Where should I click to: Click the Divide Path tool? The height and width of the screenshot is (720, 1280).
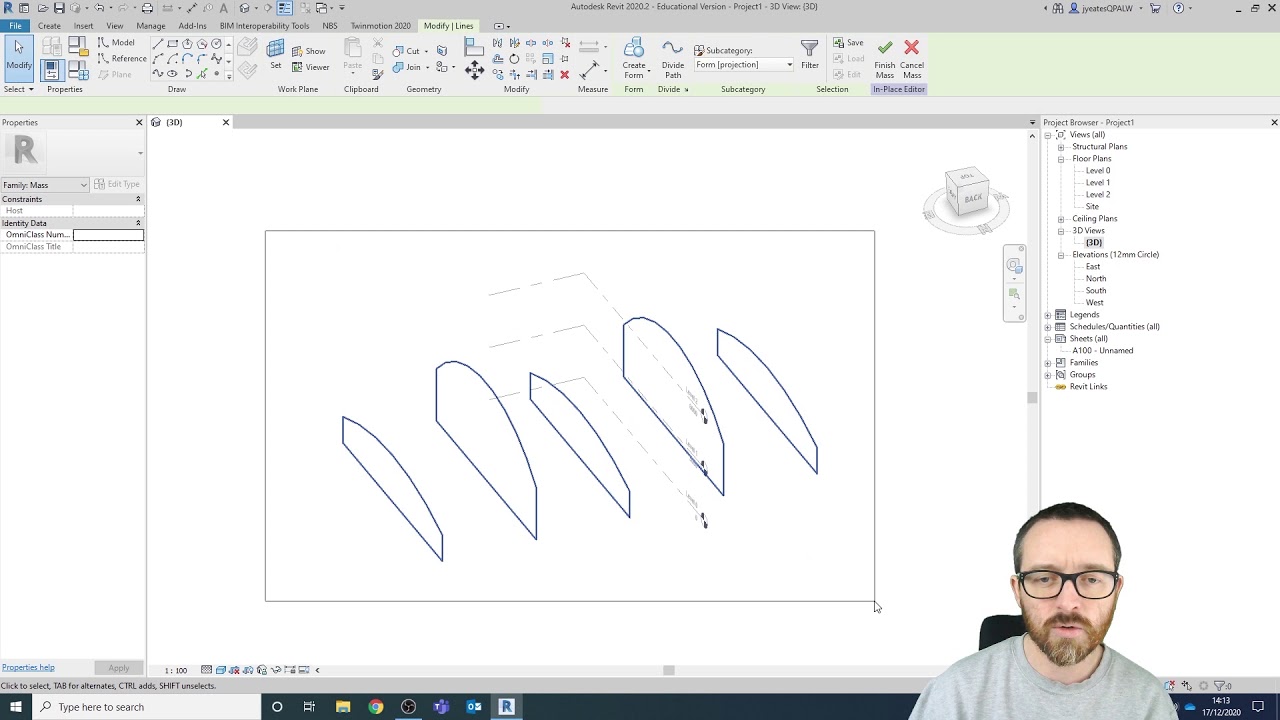pos(673,59)
